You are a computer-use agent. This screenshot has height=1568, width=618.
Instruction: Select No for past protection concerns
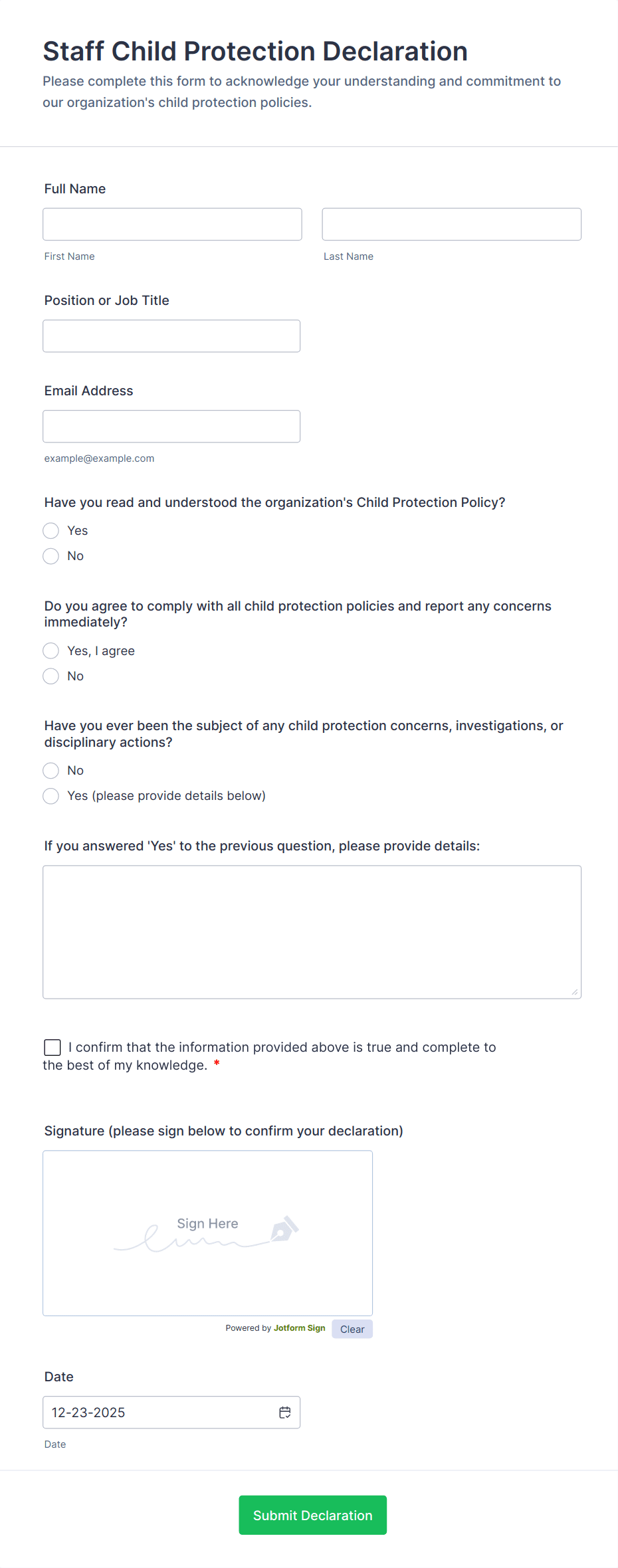[51, 771]
